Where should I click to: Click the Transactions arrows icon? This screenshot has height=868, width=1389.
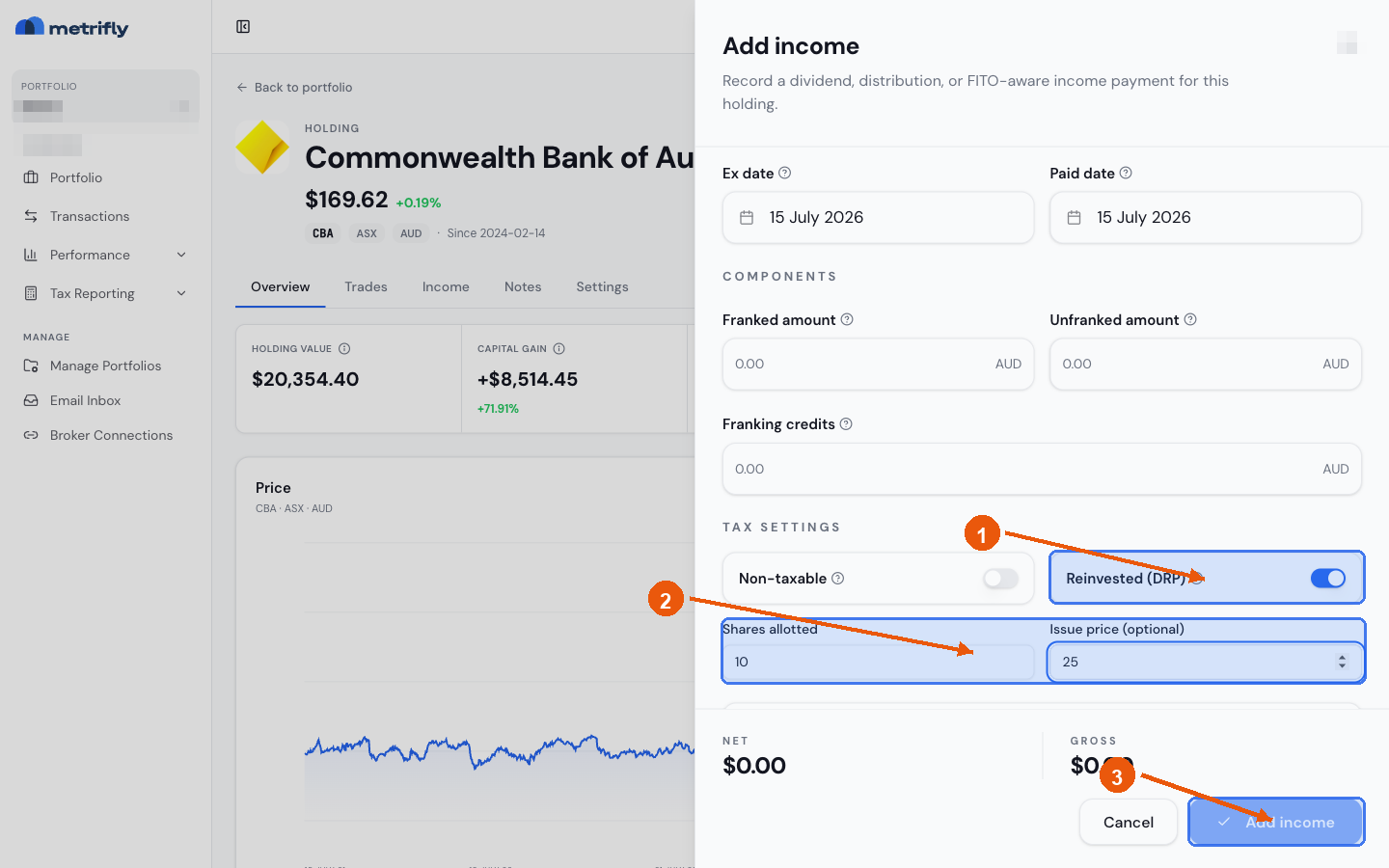31,216
